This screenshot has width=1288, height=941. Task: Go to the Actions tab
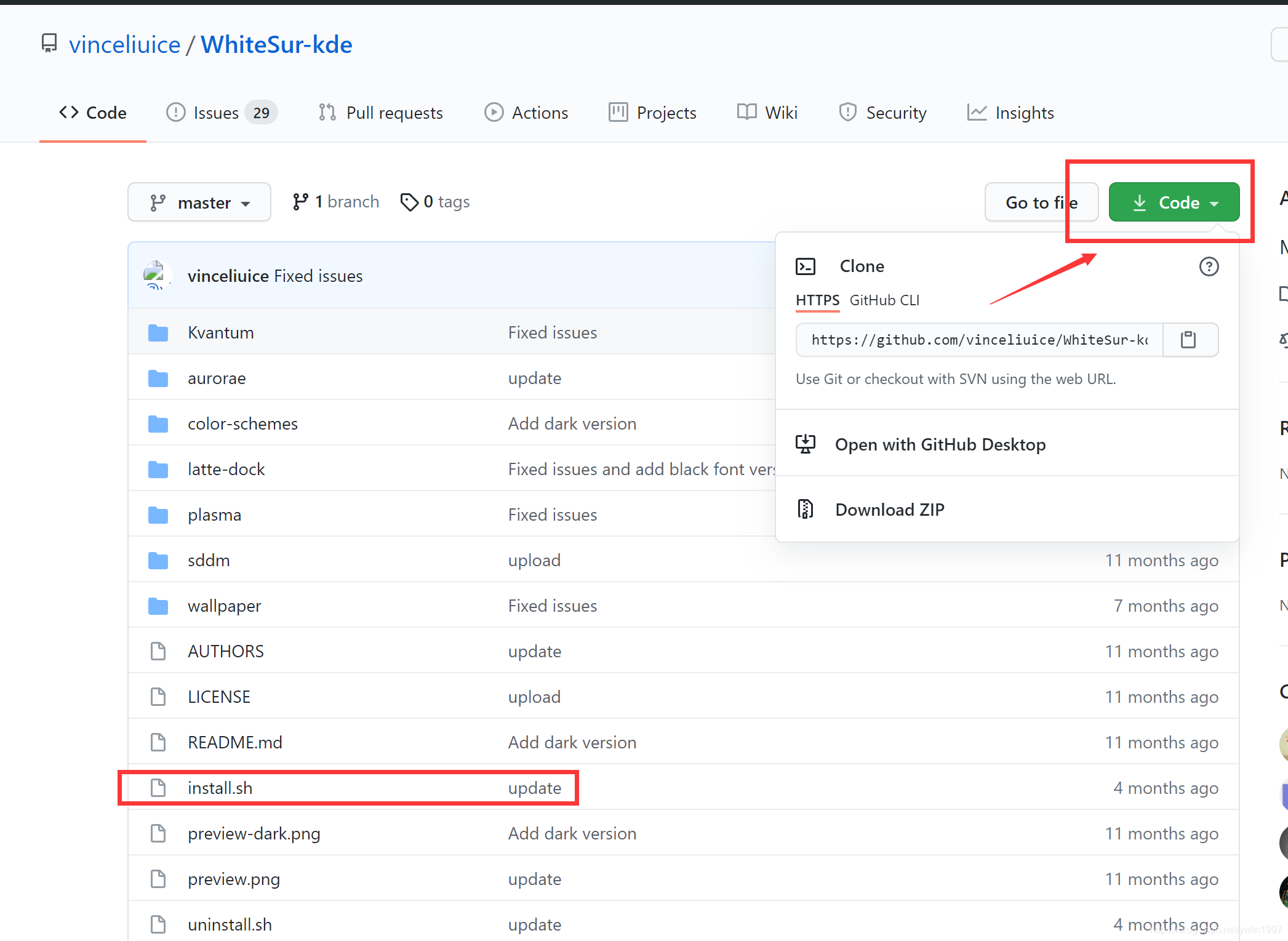[526, 113]
